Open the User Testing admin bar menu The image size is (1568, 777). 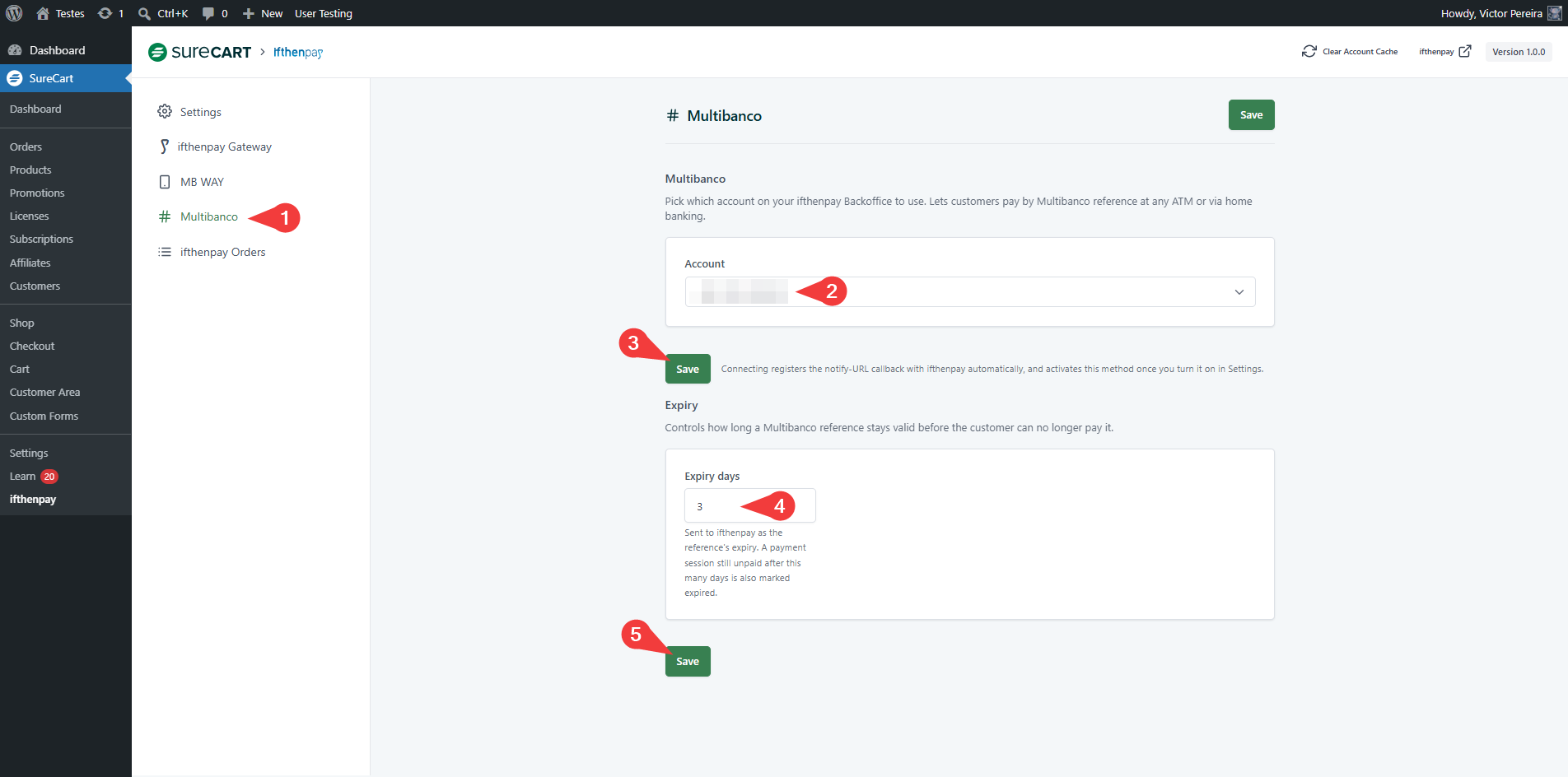pyautogui.click(x=324, y=13)
